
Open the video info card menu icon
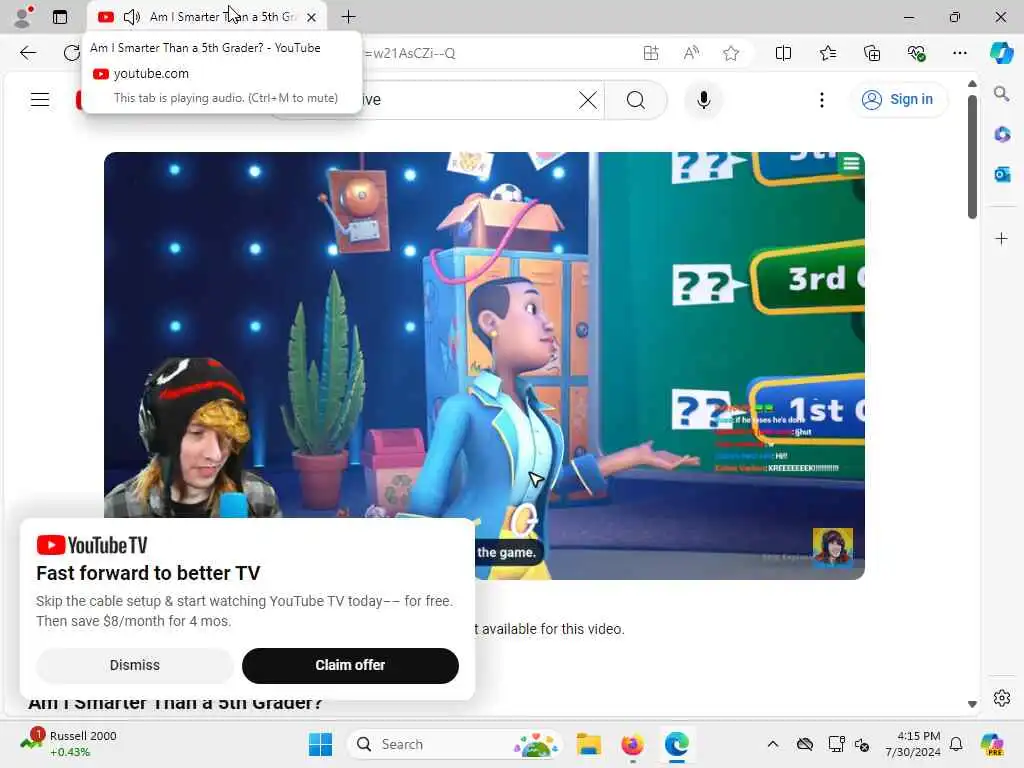point(850,164)
